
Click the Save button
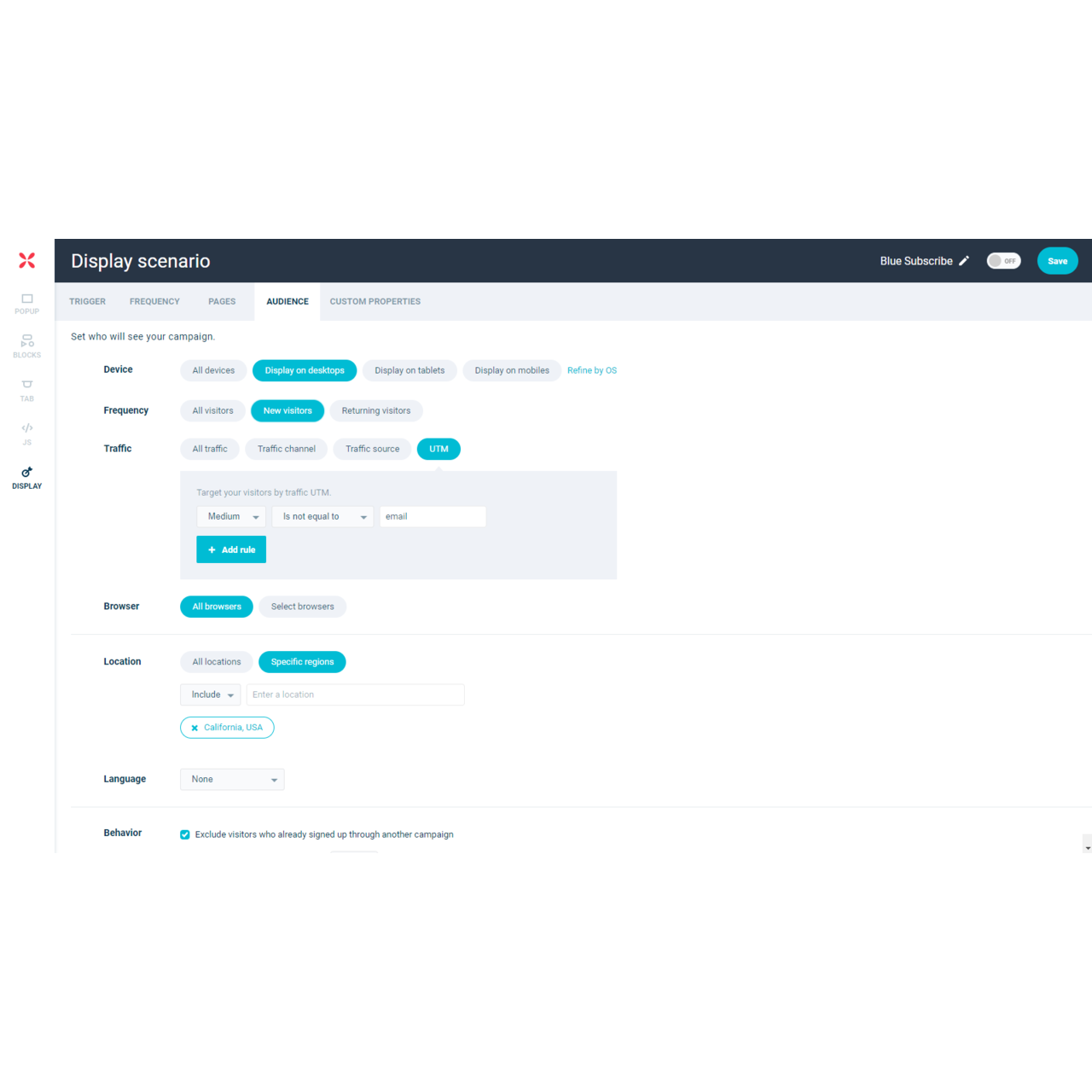point(1057,260)
